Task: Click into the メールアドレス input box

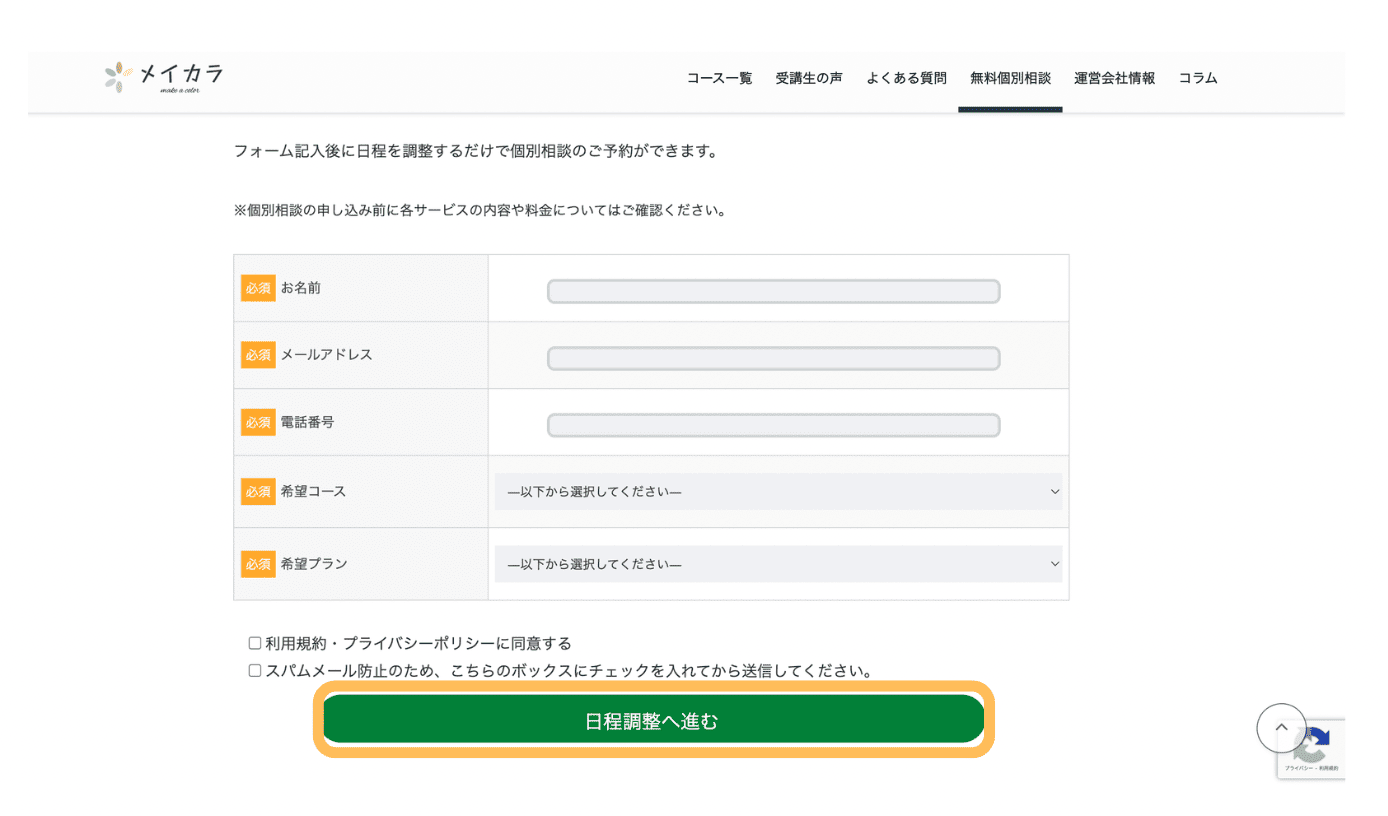Action: [773, 359]
